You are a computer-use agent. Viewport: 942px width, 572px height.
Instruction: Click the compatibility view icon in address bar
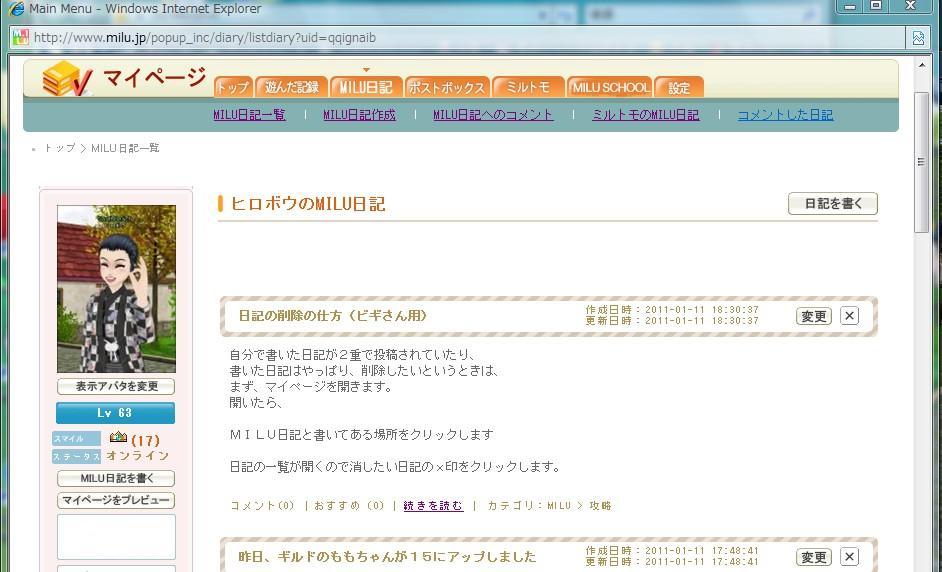coord(917,38)
